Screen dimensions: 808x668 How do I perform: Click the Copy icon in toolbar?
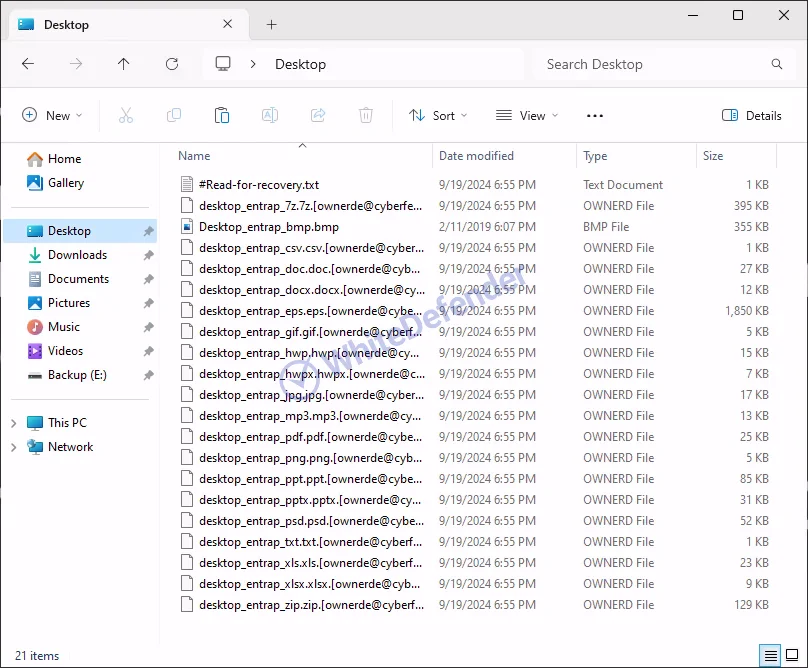[x=174, y=116]
